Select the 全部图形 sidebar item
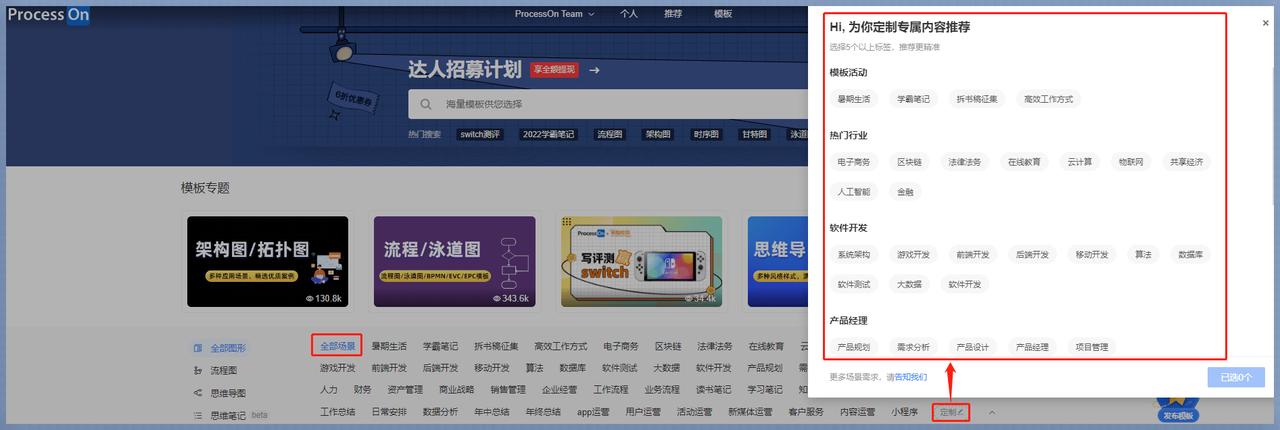Image resolution: width=1280 pixels, height=430 pixels. [x=228, y=348]
